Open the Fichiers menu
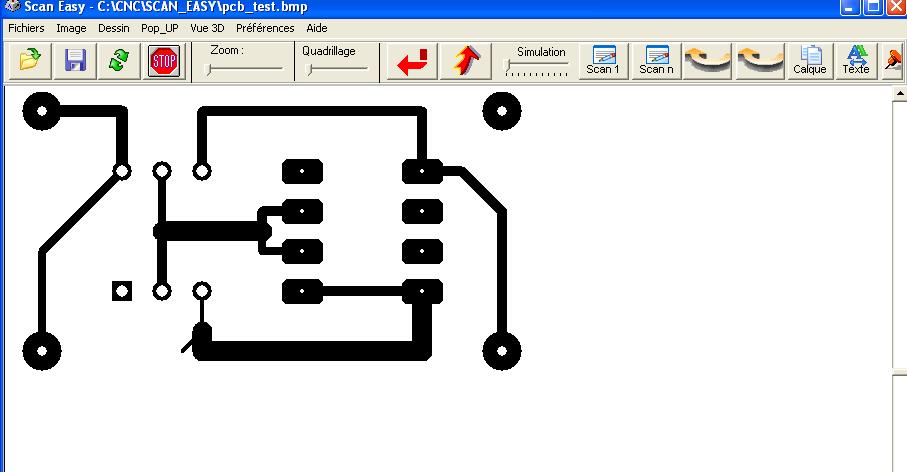Viewport: 907px width, 472px height. click(26, 28)
